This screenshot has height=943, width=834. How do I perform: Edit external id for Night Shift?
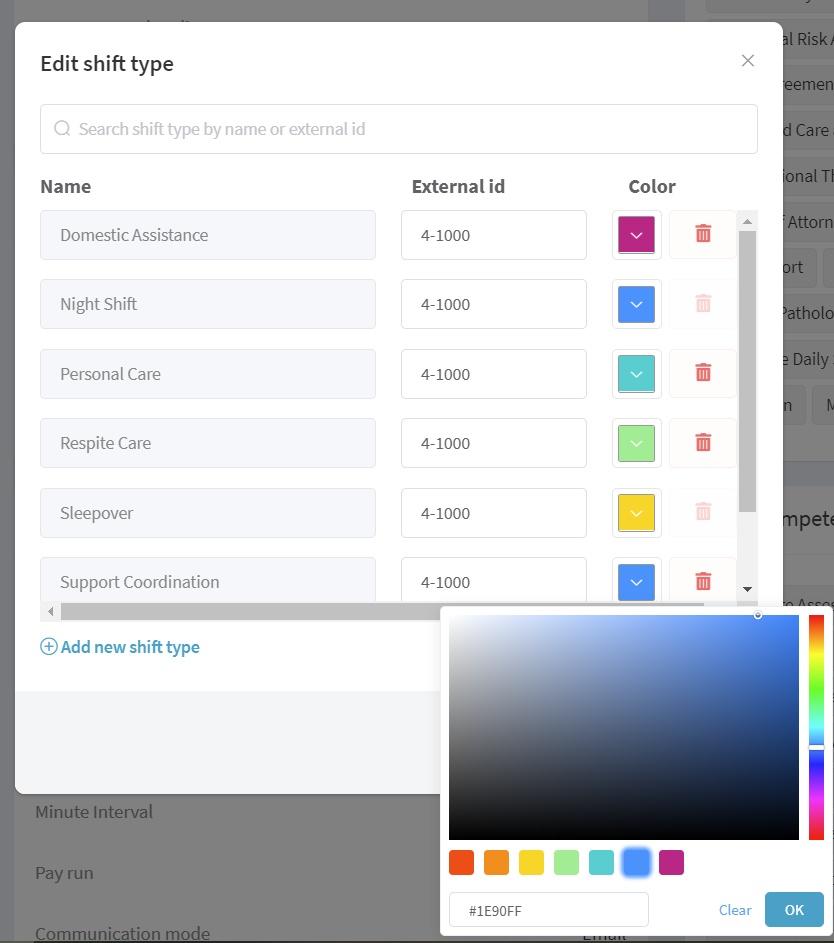point(494,304)
